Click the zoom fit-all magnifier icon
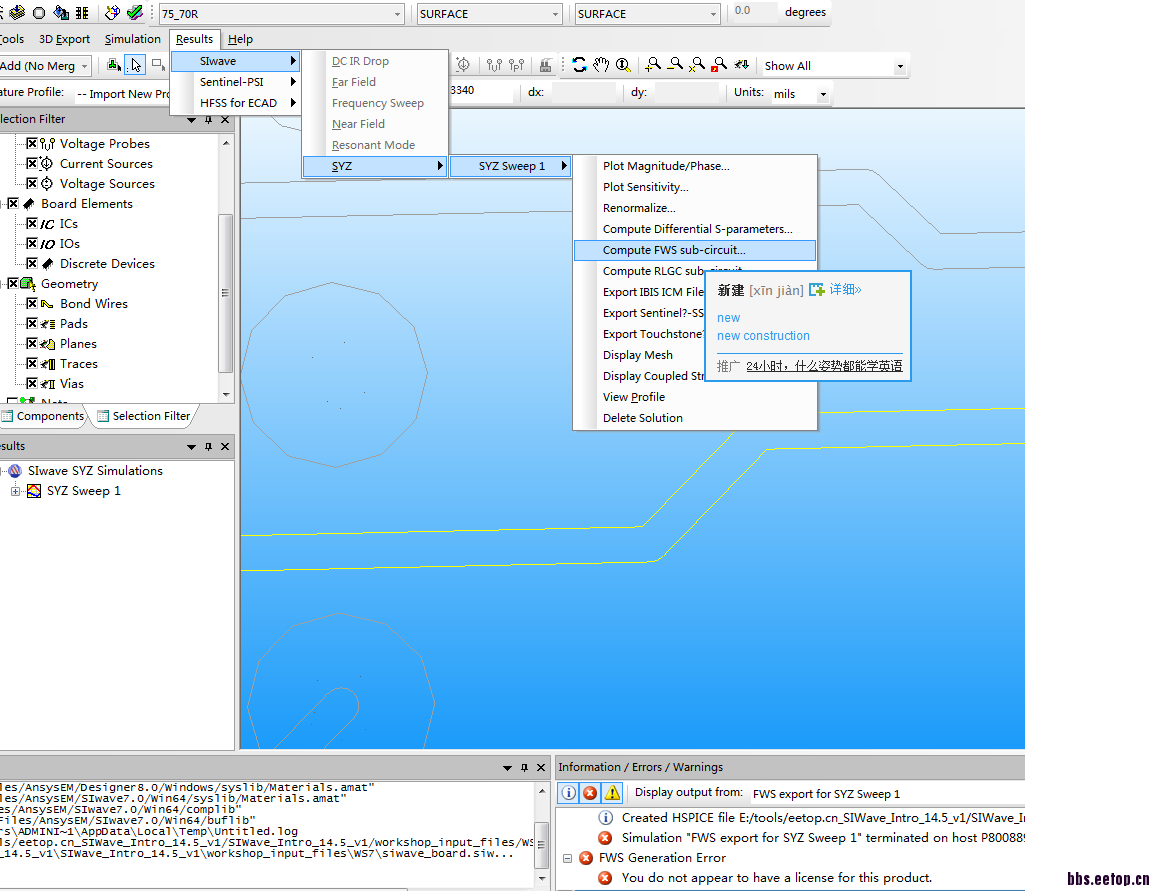The width and height of the screenshot is (1152, 891). point(697,65)
